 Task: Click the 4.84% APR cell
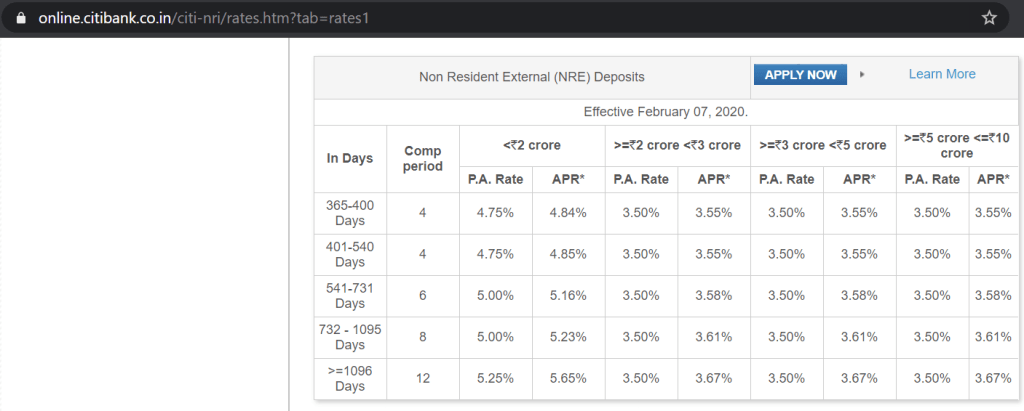[568, 213]
